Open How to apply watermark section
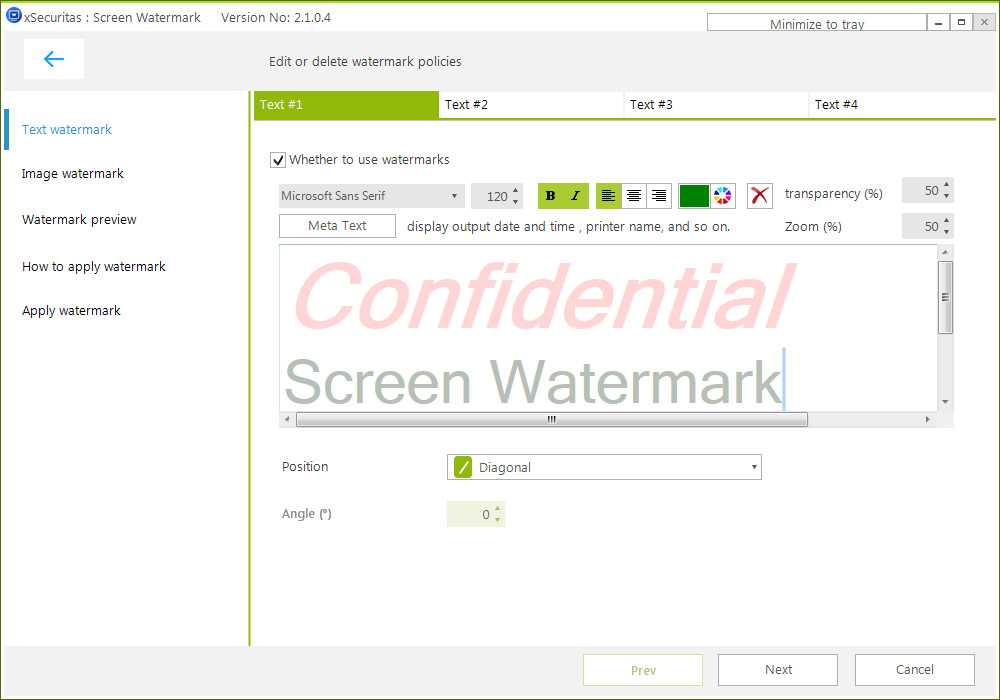Screen dimensions: 1000x700 coord(94,266)
